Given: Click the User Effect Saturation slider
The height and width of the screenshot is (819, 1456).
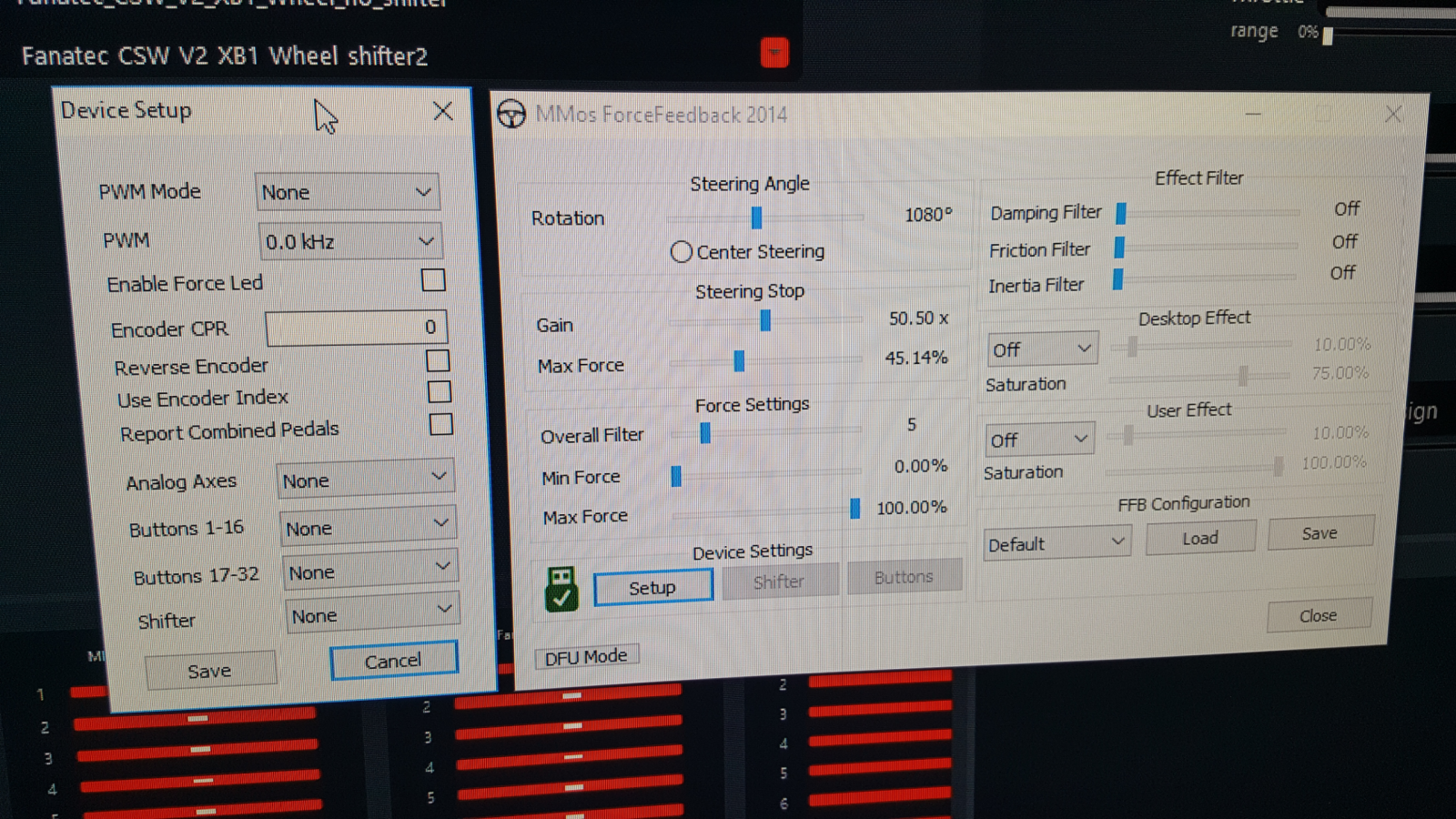Looking at the screenshot, I should 1196,469.
